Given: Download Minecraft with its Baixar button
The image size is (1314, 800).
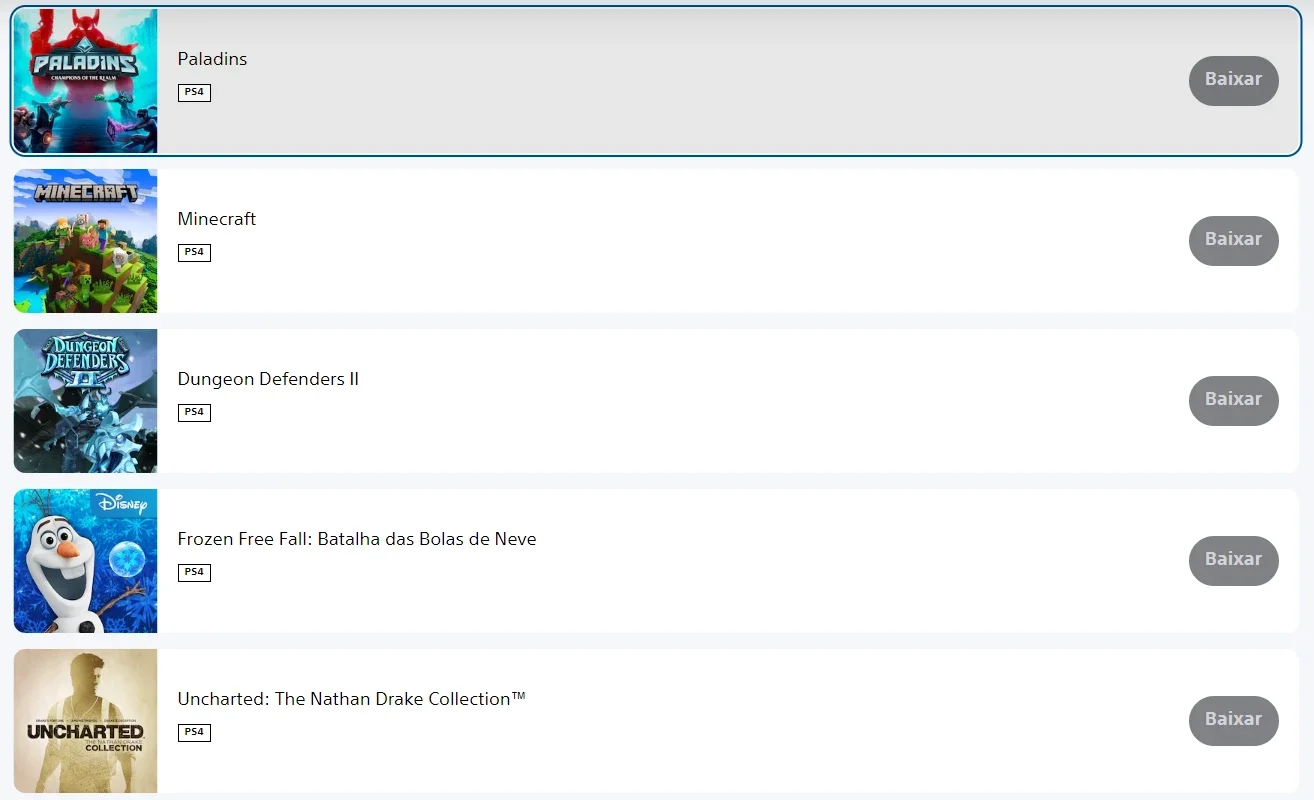Looking at the screenshot, I should click(1233, 241).
